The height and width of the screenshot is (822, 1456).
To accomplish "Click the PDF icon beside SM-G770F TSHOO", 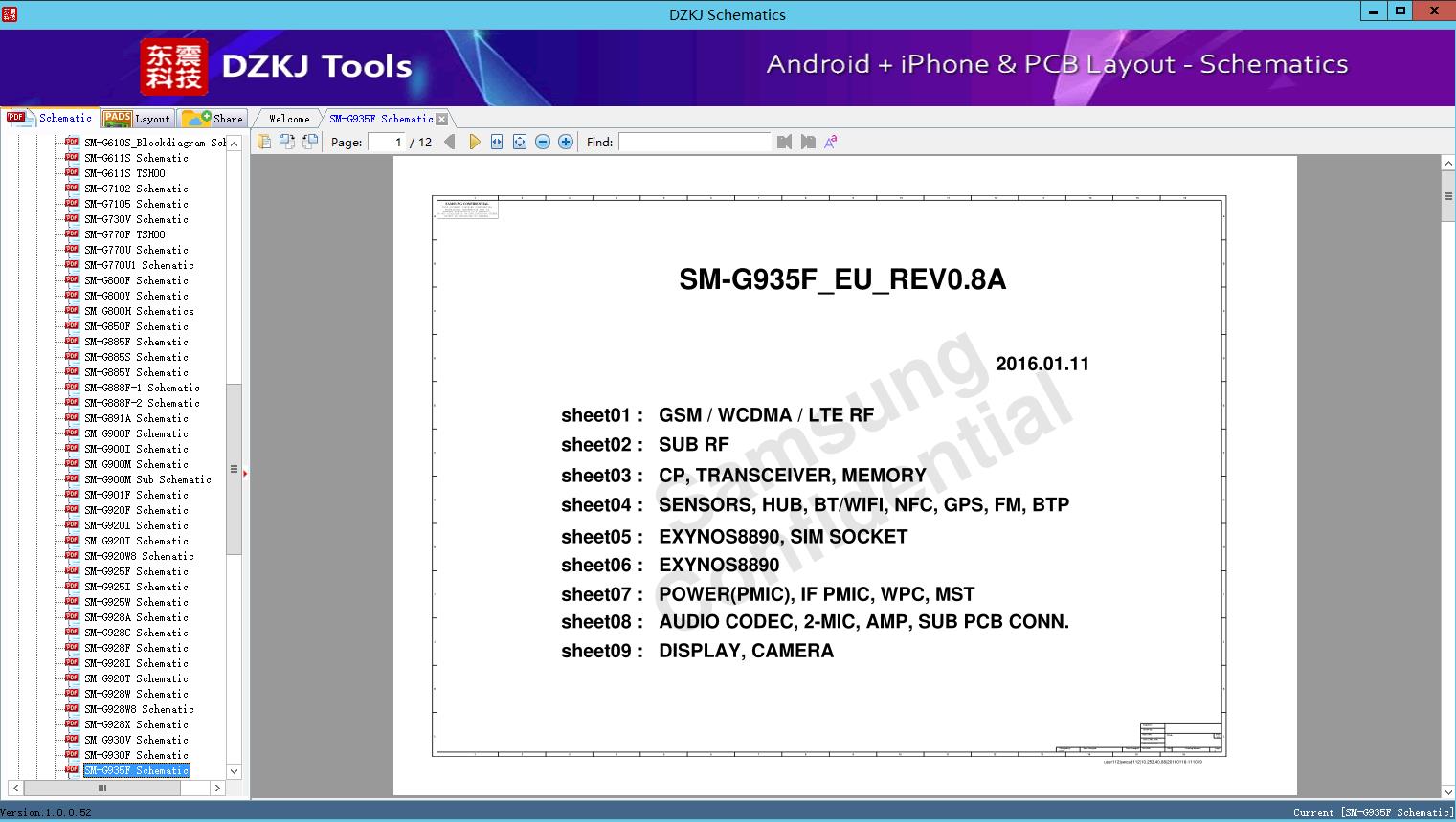I will coord(72,233).
